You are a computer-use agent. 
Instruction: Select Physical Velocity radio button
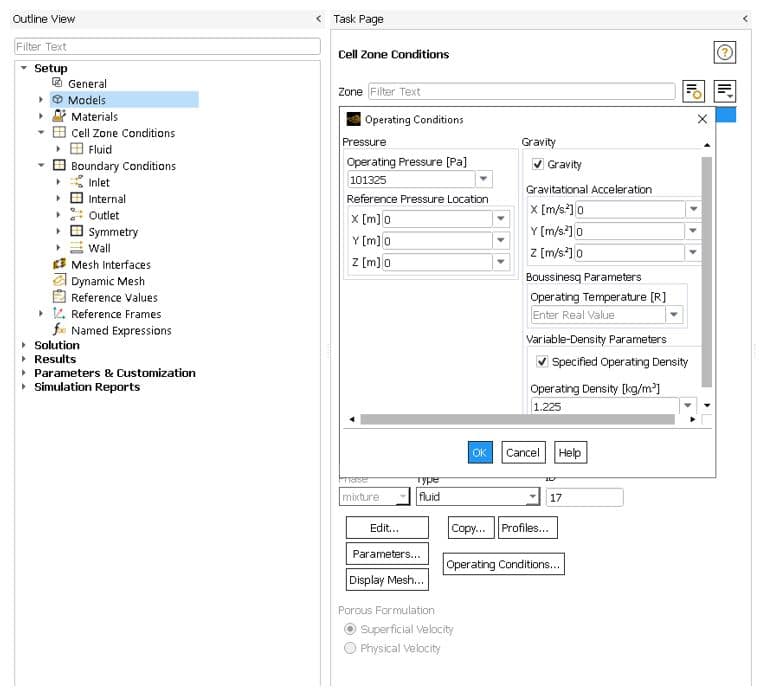(x=349, y=648)
